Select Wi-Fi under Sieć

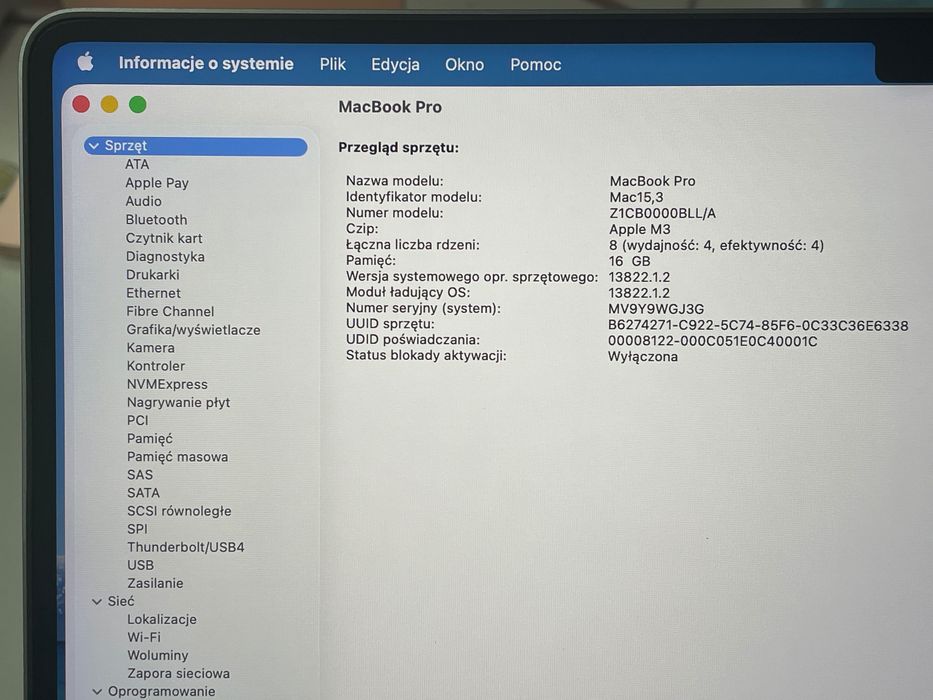point(143,638)
